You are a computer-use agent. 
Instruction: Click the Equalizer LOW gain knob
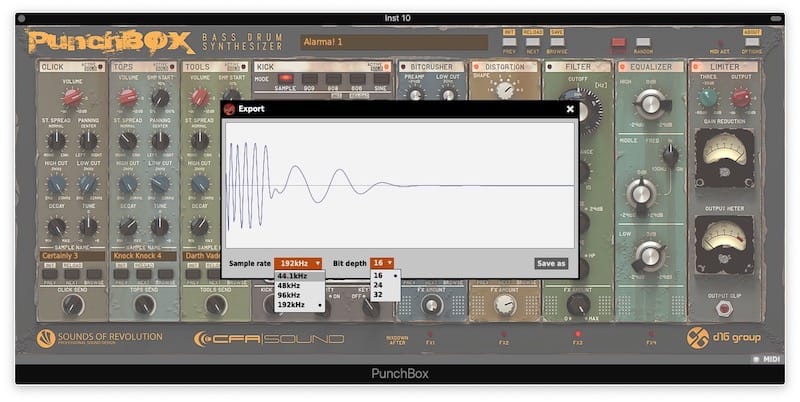(x=649, y=255)
